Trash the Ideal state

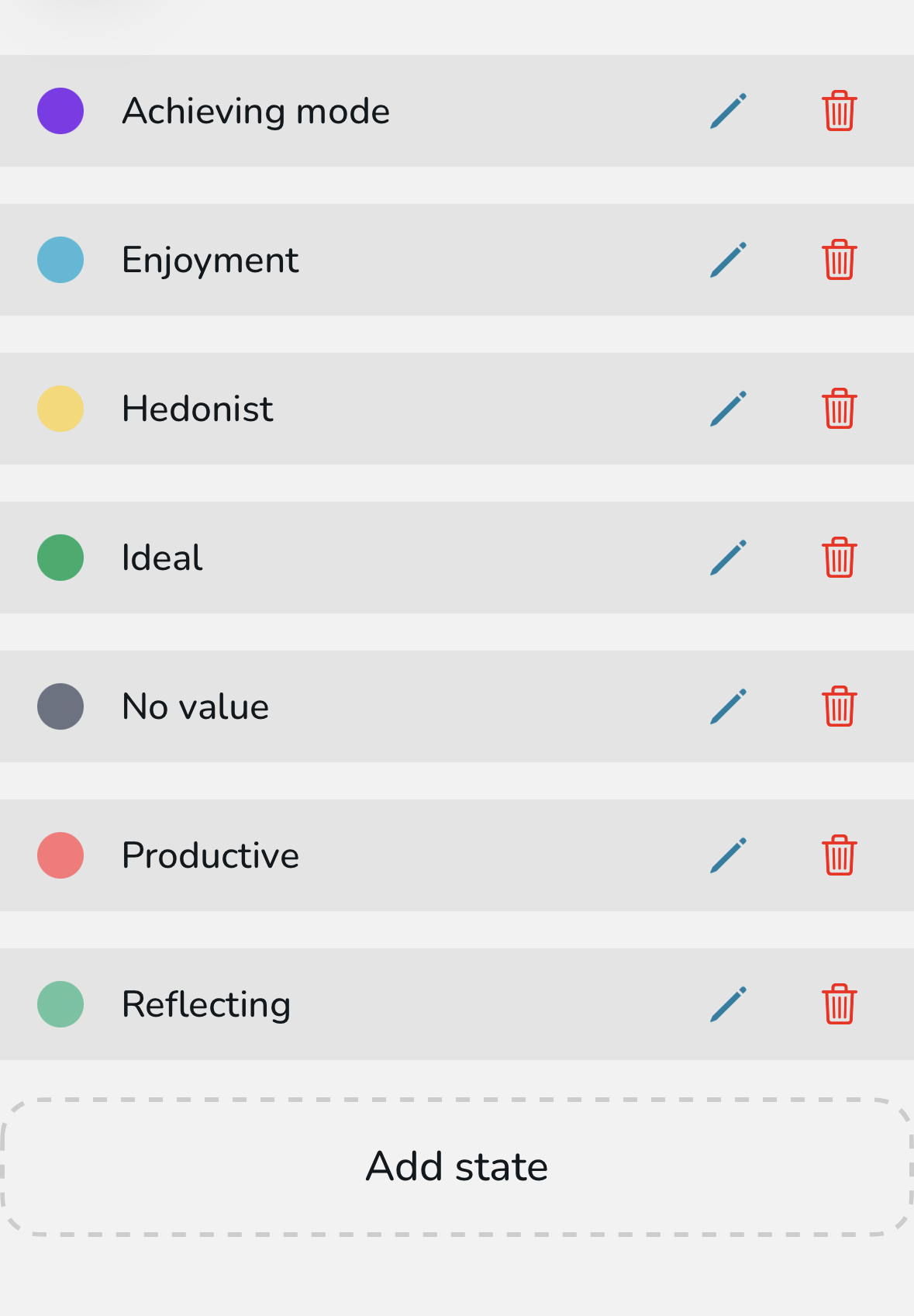pyautogui.click(x=839, y=558)
